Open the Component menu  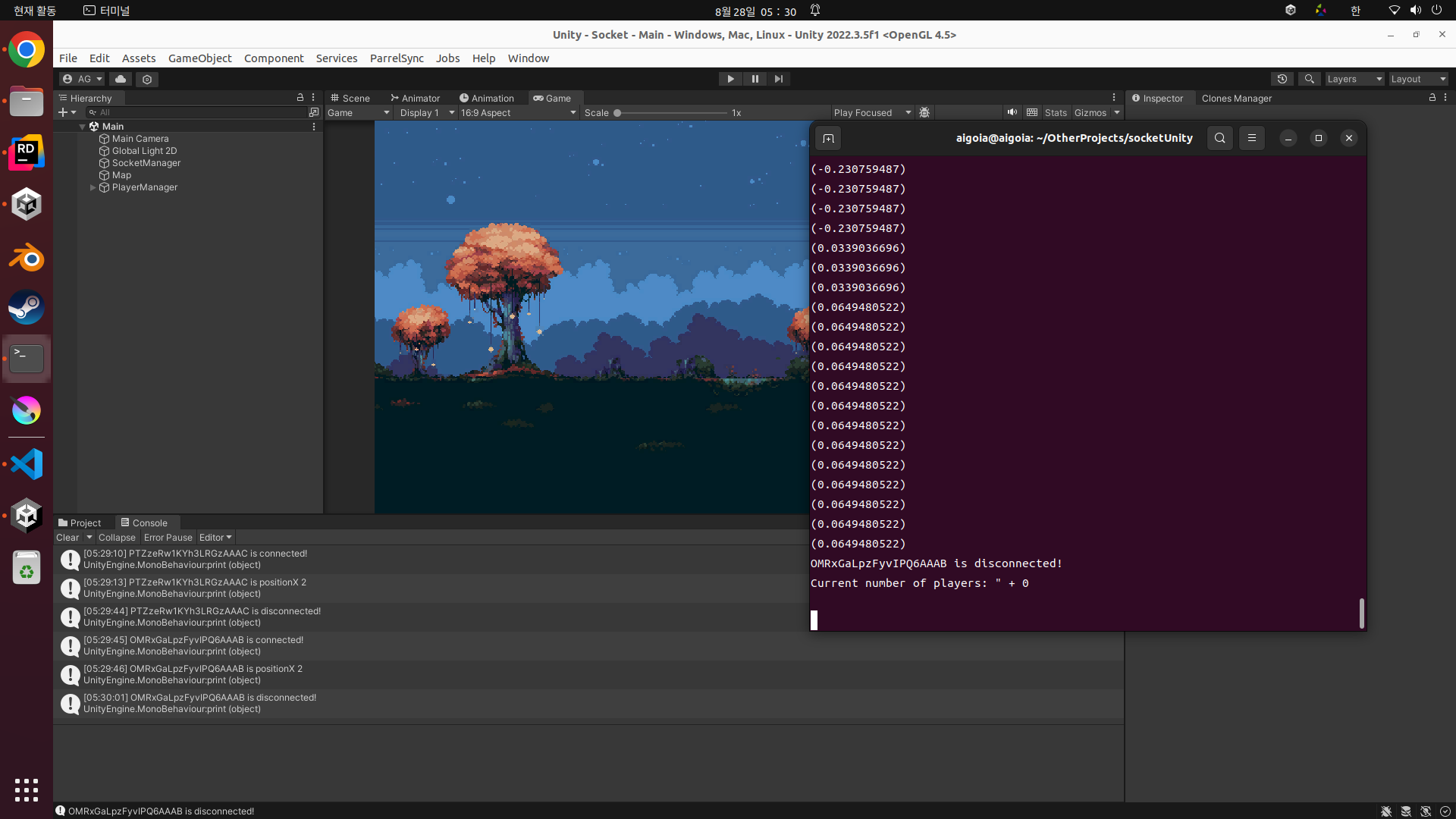pyautogui.click(x=274, y=58)
